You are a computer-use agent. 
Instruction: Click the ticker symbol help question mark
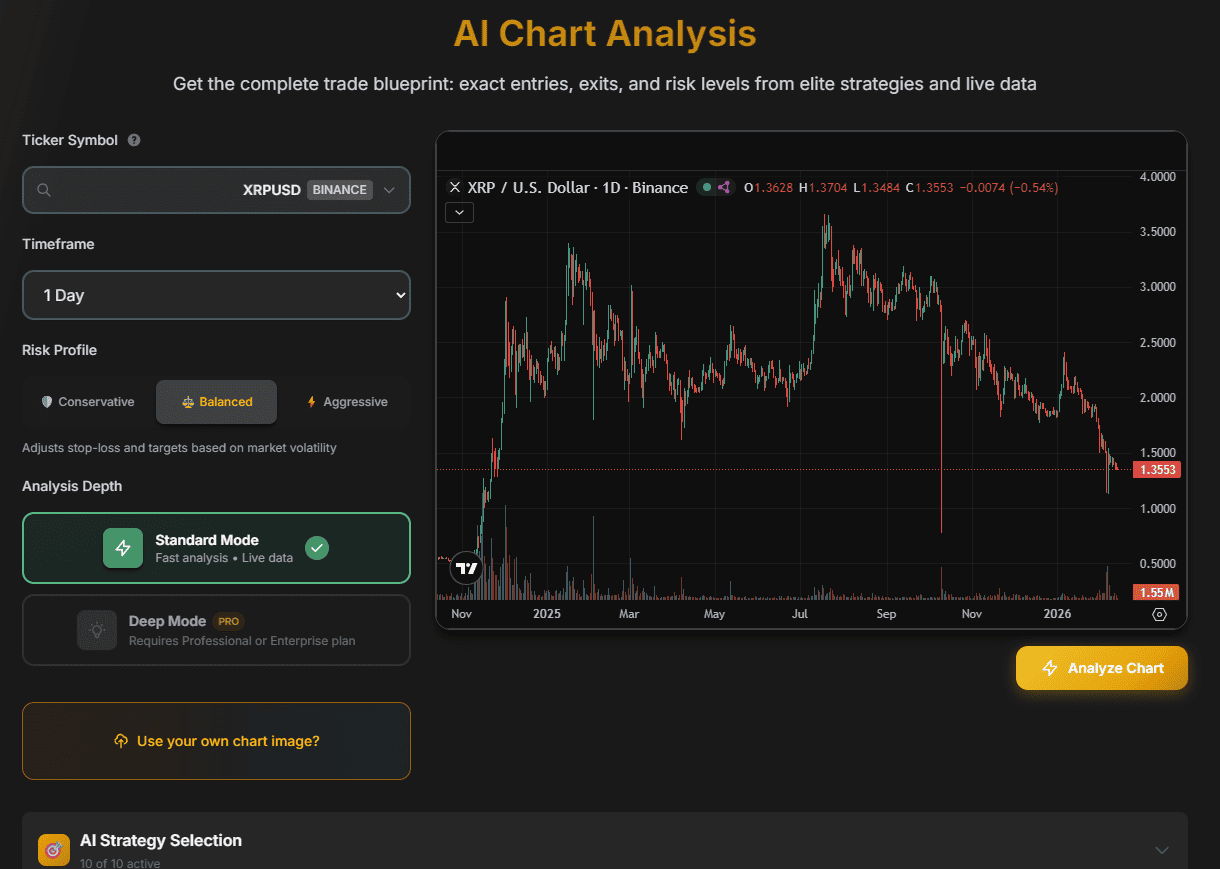click(134, 140)
